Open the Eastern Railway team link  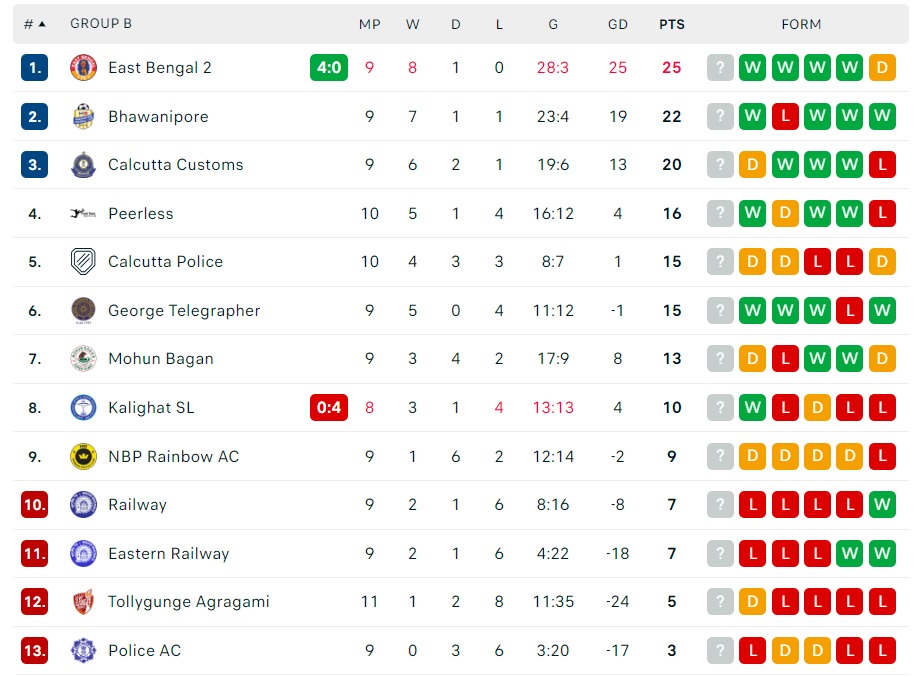[168, 554]
